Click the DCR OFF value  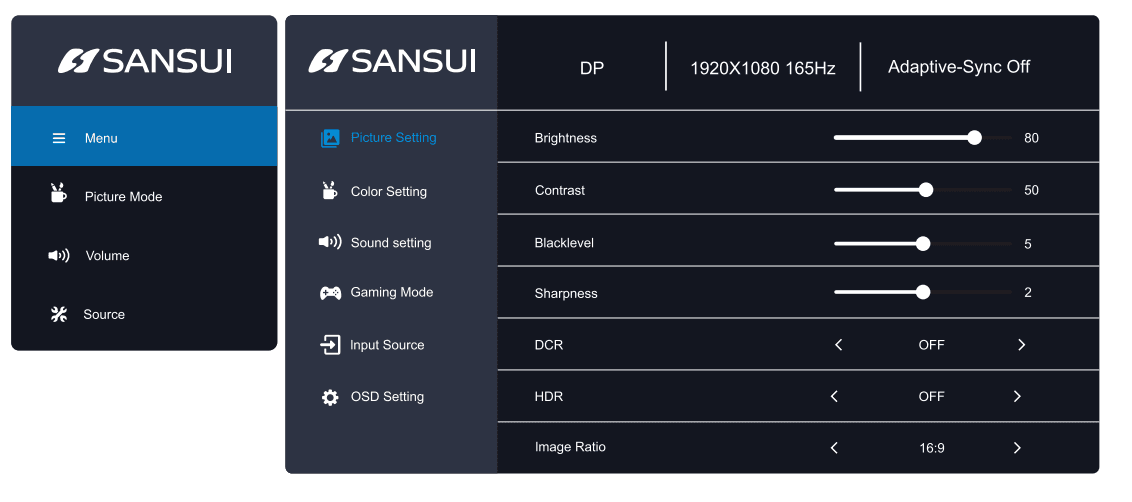point(931,345)
